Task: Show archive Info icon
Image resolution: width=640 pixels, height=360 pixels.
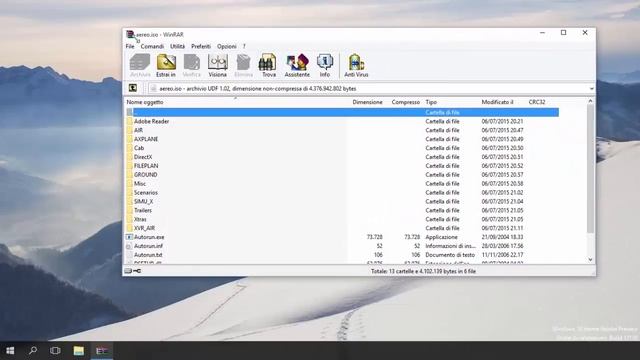Action: (325, 65)
